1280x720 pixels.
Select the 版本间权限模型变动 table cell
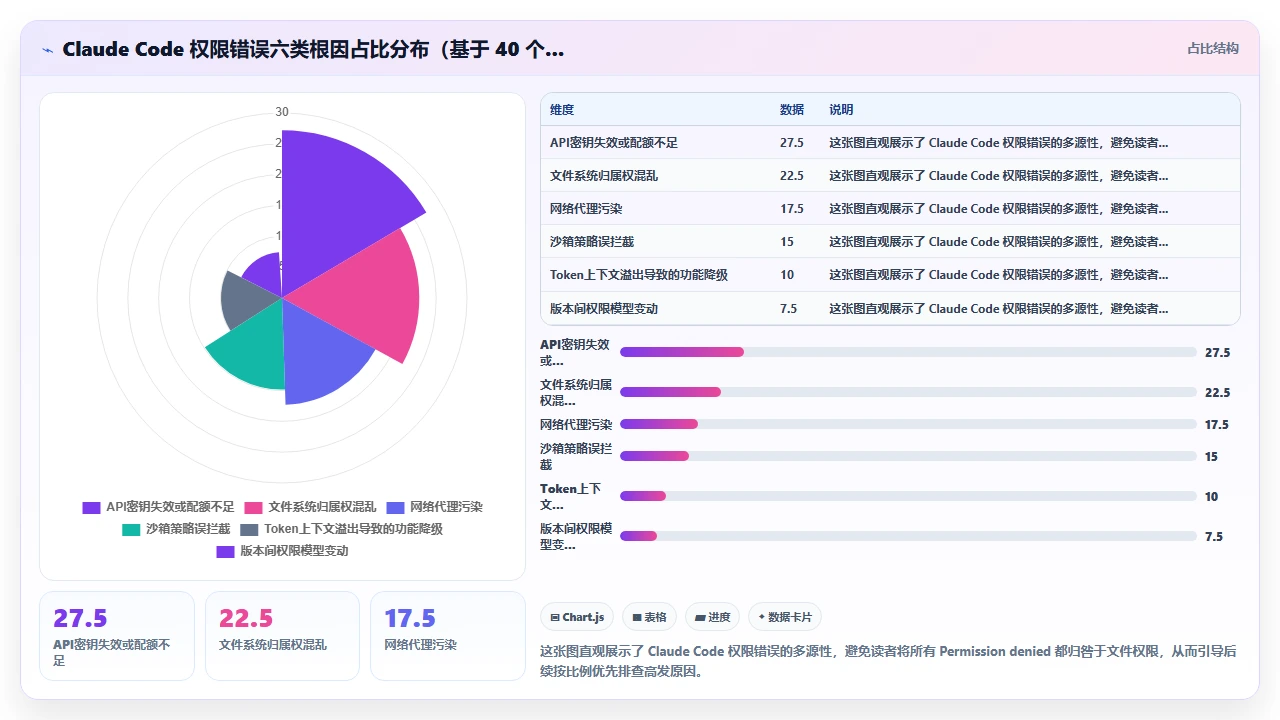[x=604, y=308]
